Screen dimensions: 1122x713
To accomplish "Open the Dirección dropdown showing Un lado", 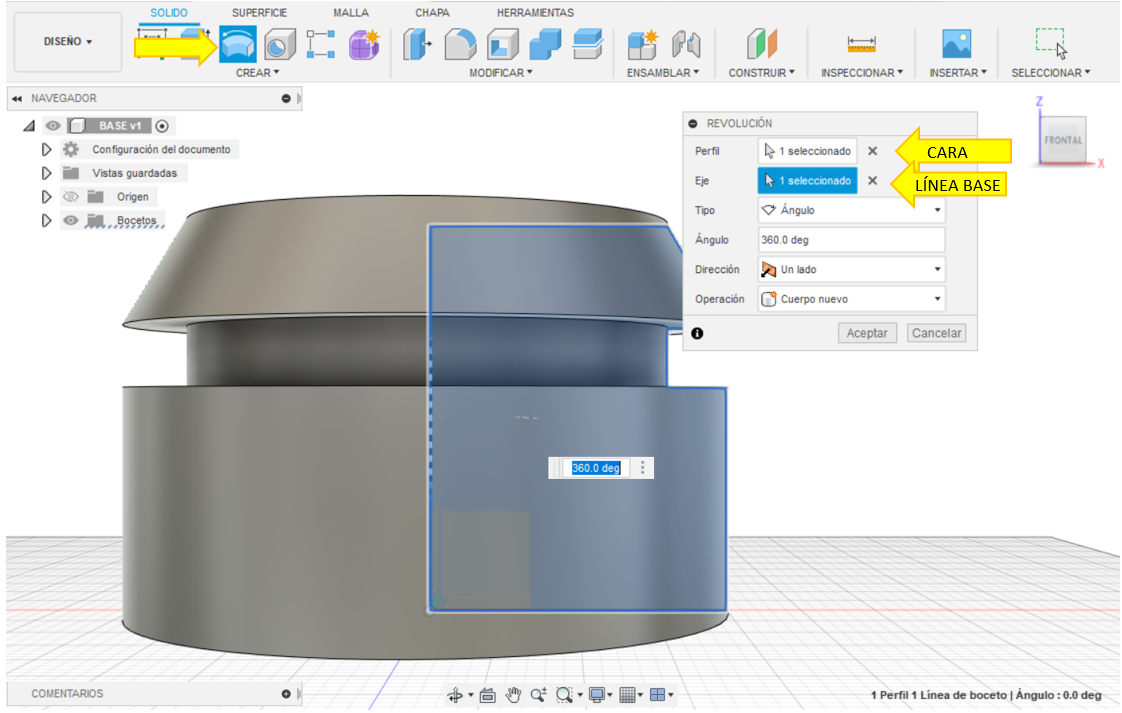I will click(852, 270).
